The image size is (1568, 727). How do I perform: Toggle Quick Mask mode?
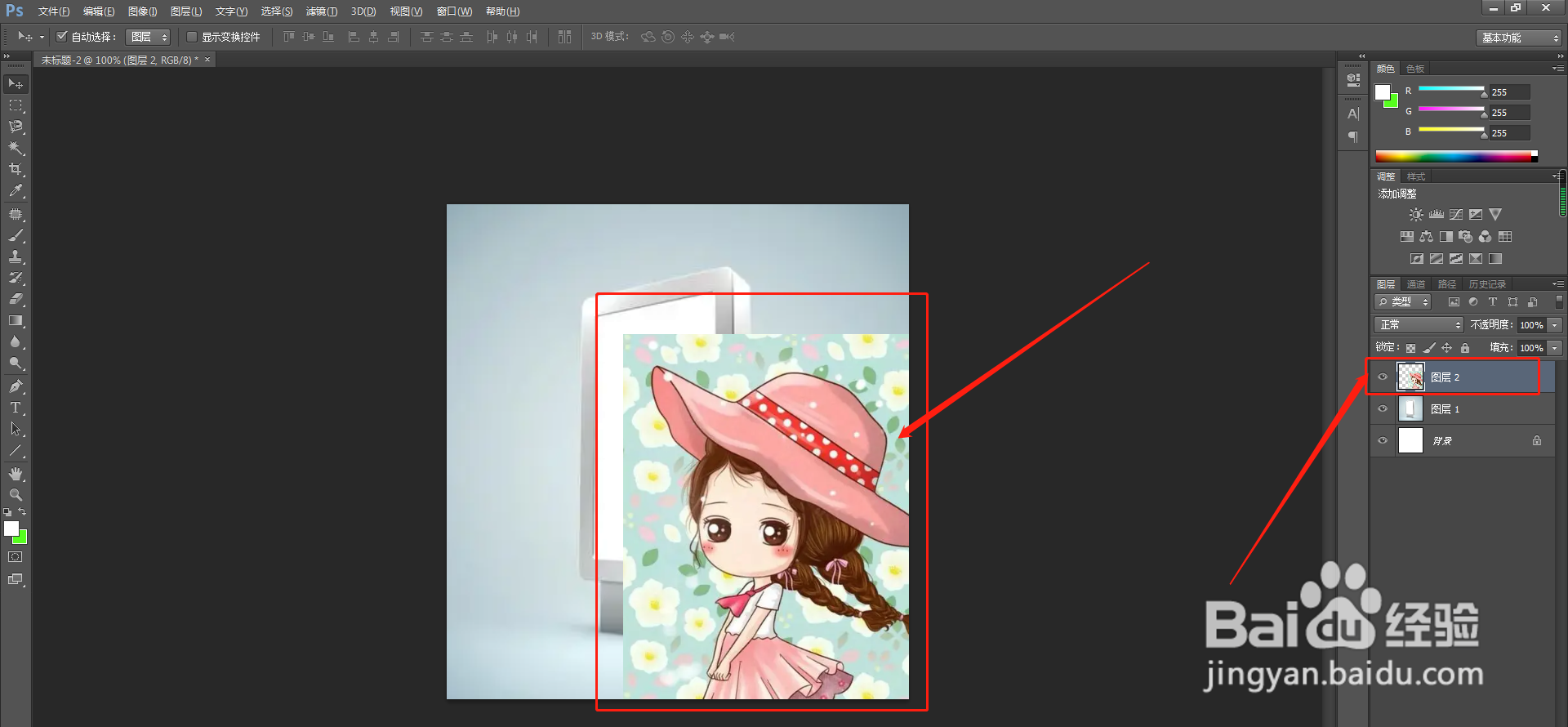click(16, 557)
